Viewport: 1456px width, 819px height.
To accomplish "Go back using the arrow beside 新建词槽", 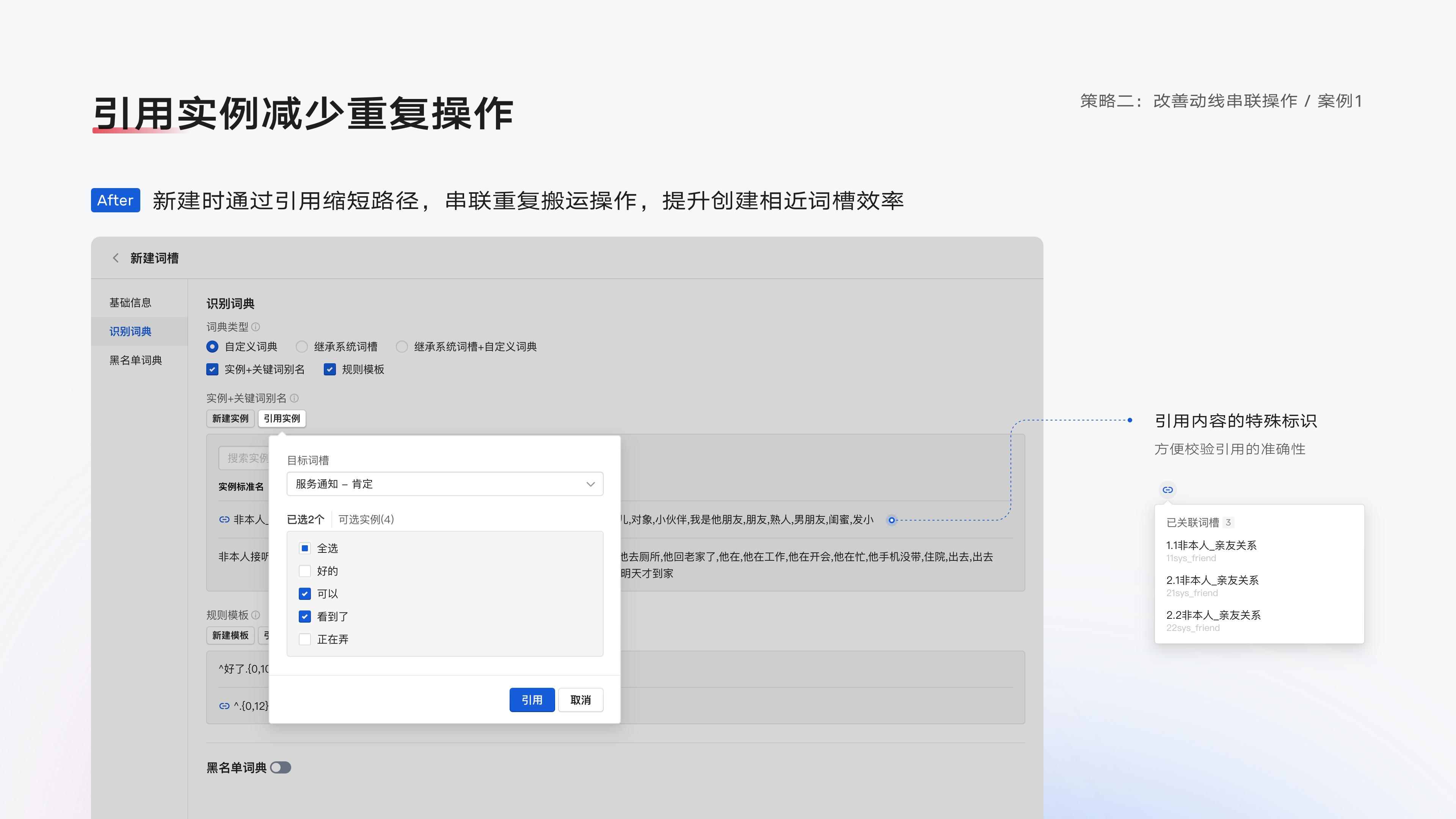I will click(116, 258).
